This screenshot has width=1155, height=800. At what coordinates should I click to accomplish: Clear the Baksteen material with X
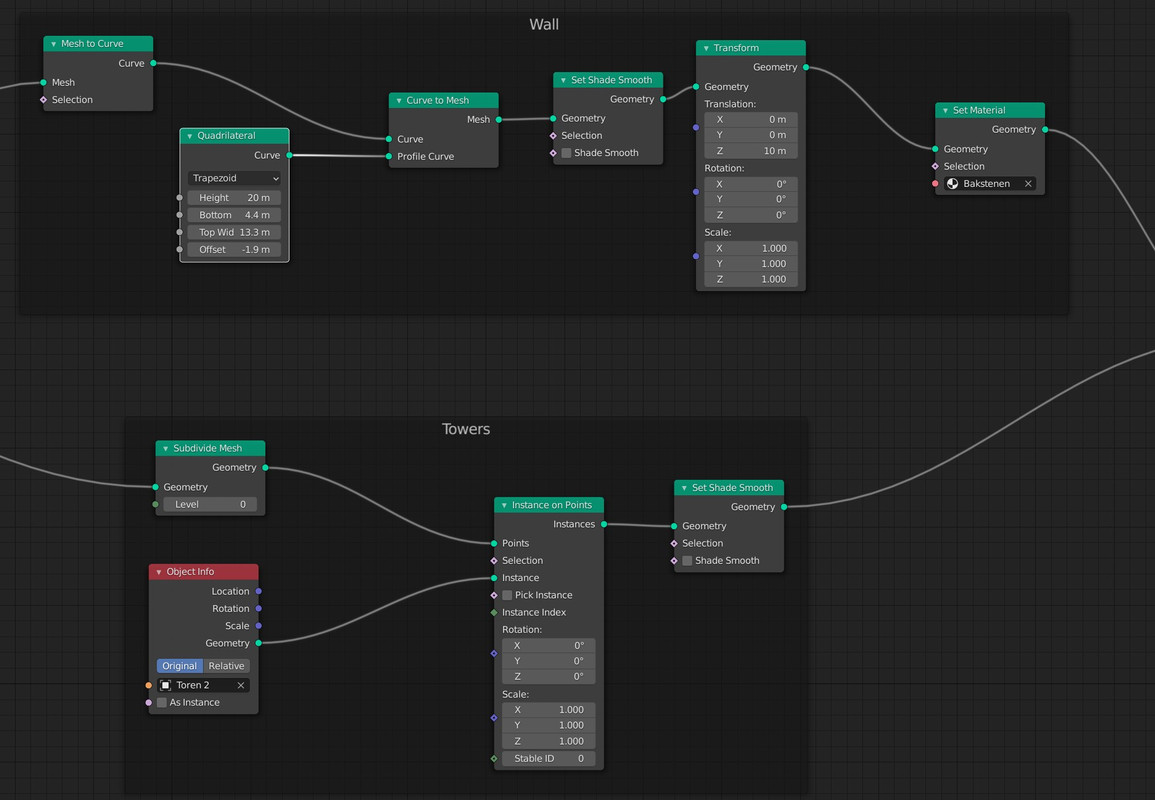click(x=1028, y=183)
